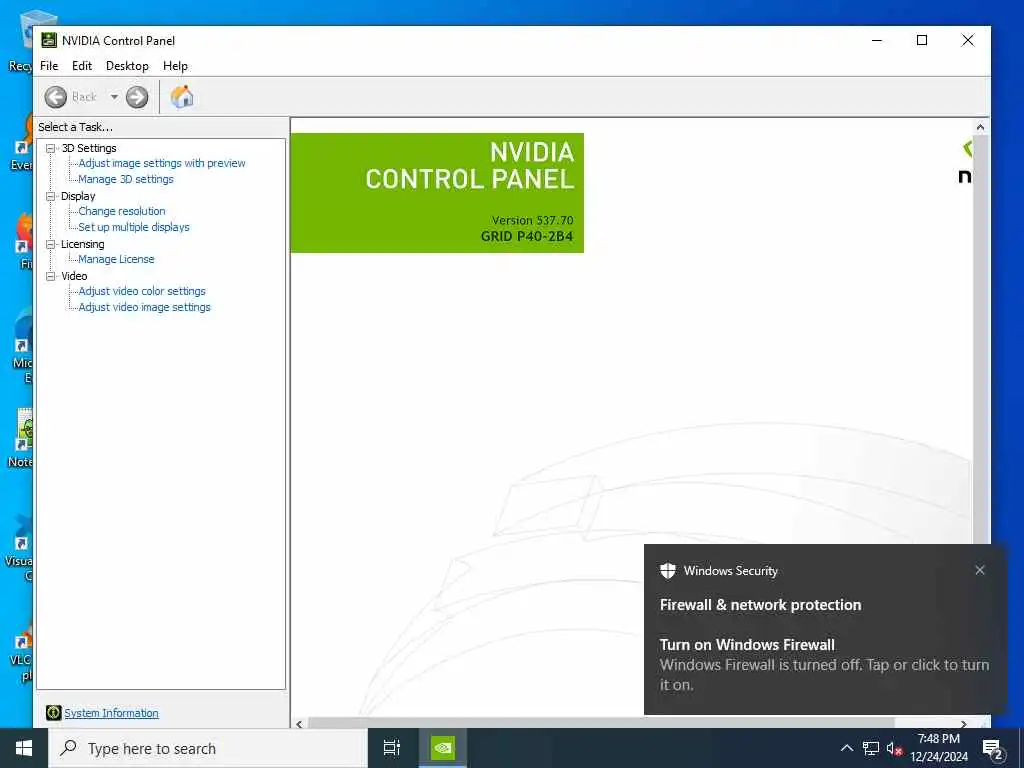Select the 3D Settings category label
The width and height of the screenshot is (1024, 768).
pos(89,148)
